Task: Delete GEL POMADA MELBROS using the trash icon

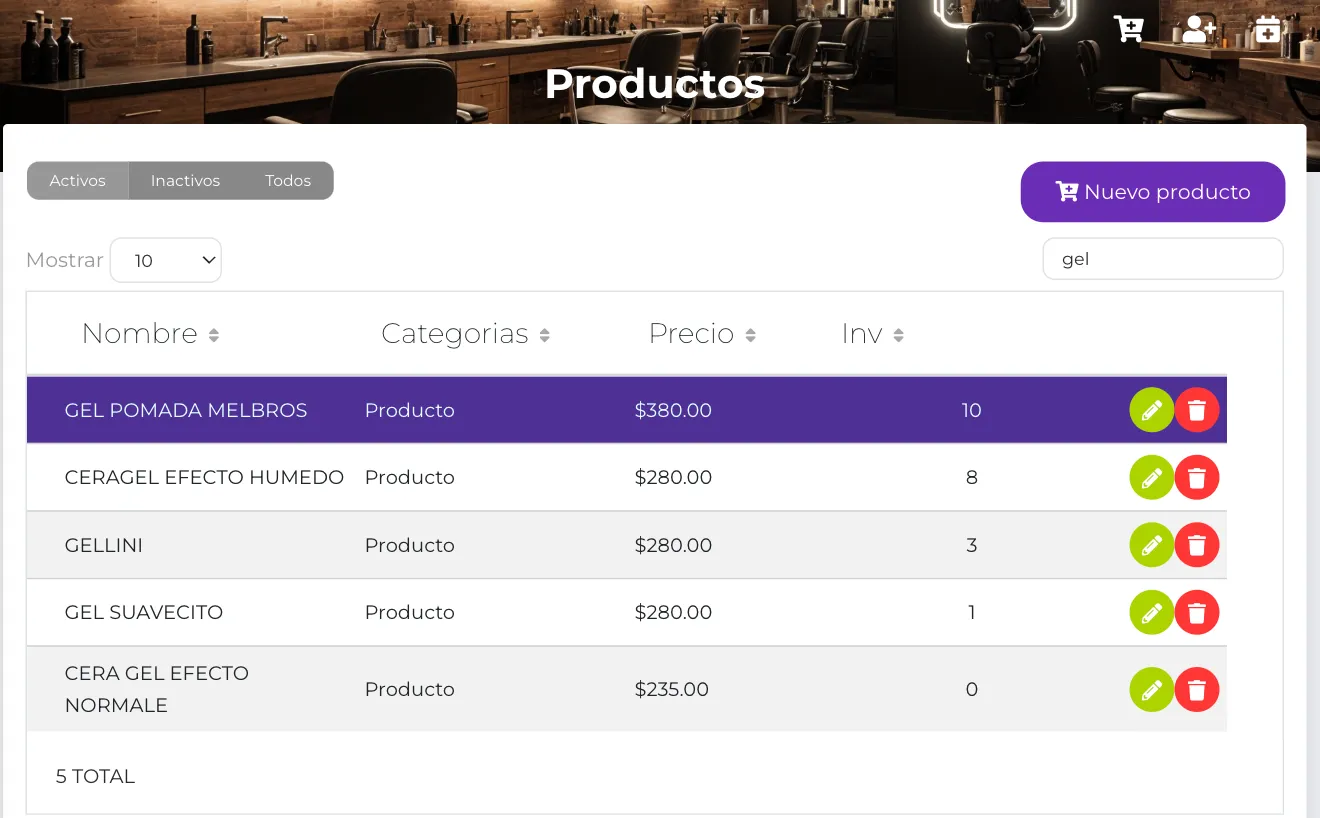Action: click(1197, 409)
